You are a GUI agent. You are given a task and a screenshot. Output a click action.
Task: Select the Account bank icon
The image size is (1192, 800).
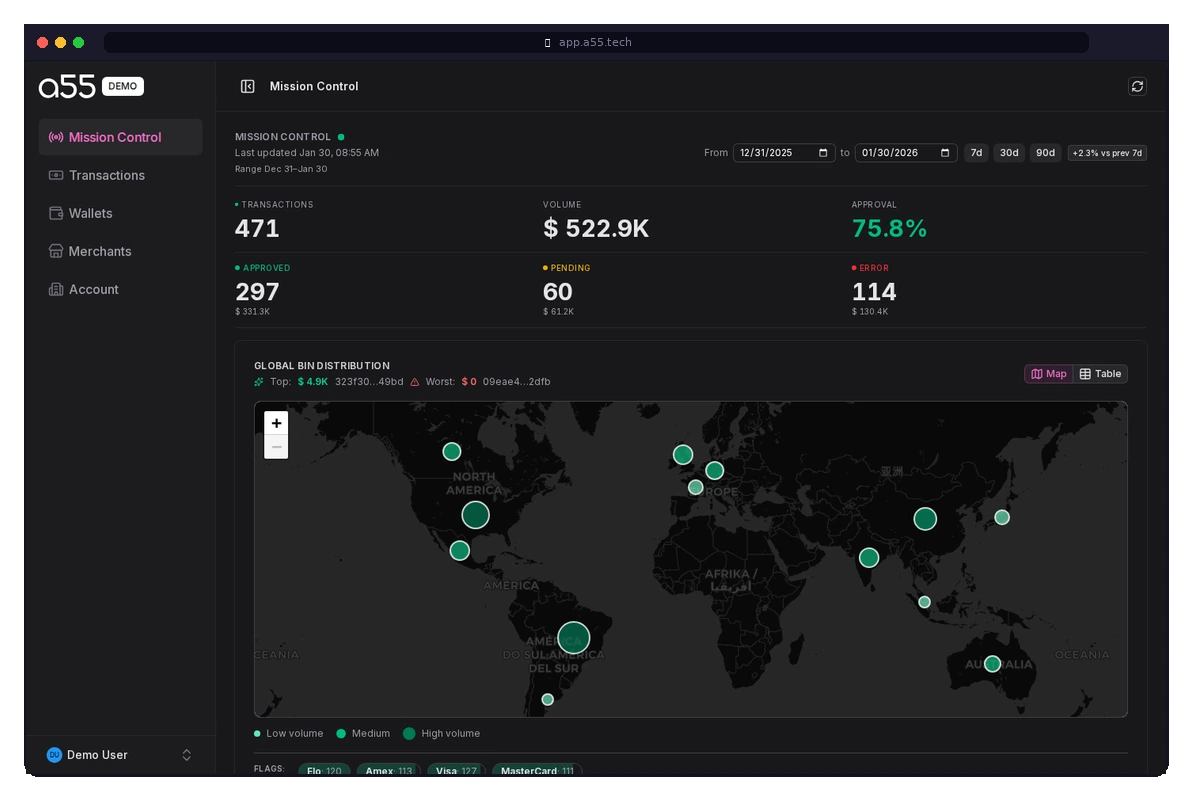point(56,289)
